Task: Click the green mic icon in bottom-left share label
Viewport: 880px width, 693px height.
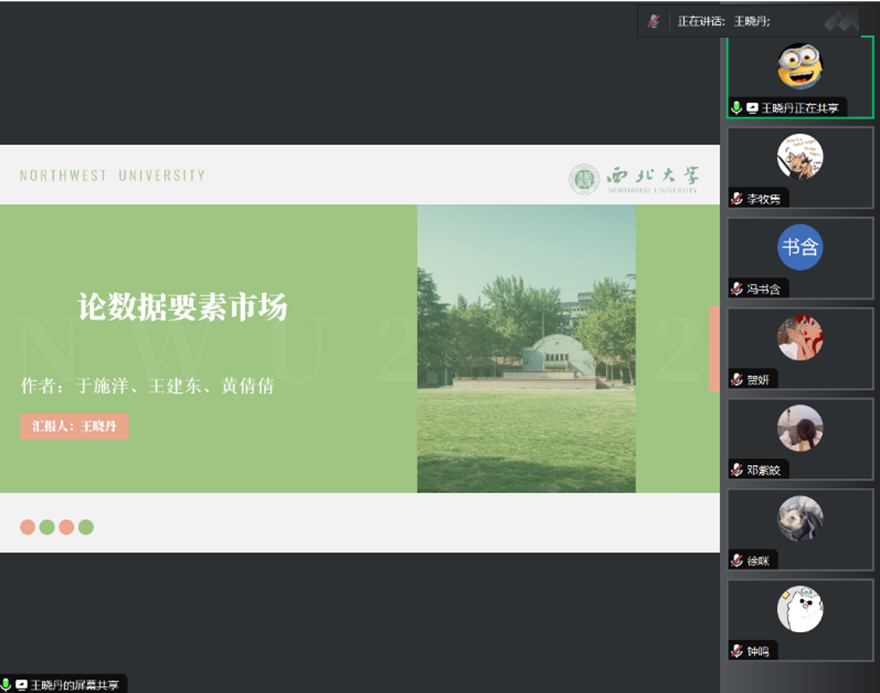Action: (x=6, y=685)
